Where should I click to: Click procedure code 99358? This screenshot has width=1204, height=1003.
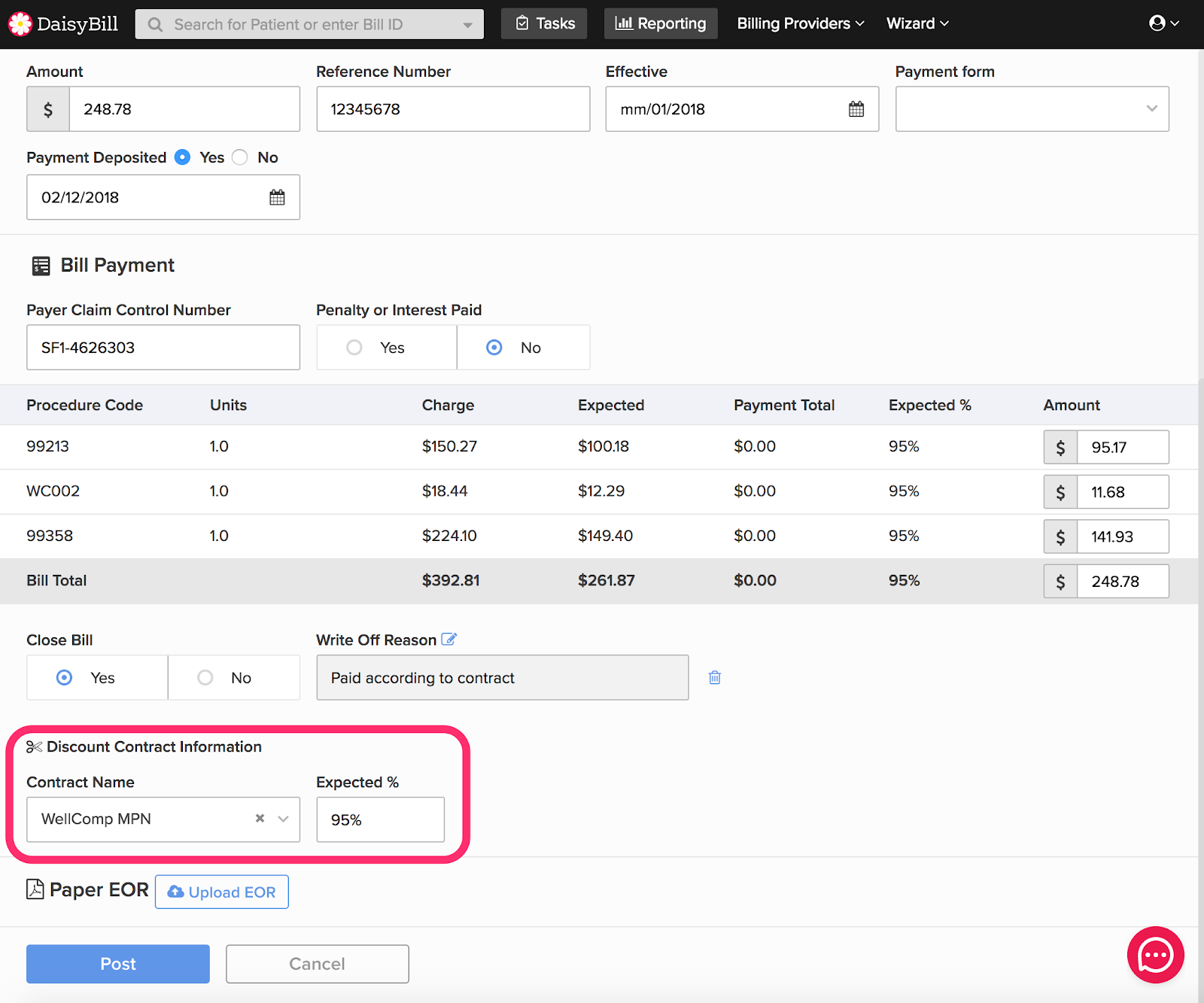coord(50,536)
